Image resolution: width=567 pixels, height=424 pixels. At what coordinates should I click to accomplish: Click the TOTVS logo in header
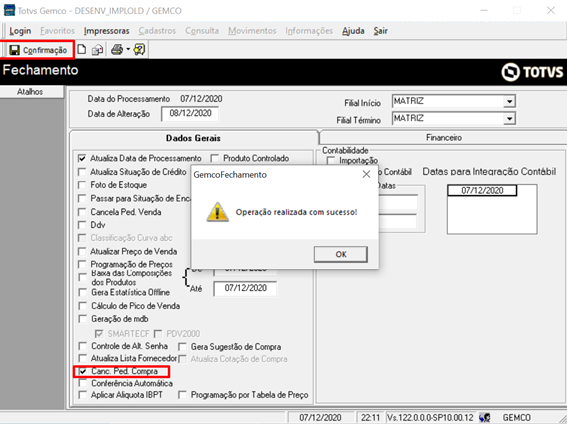click(532, 72)
